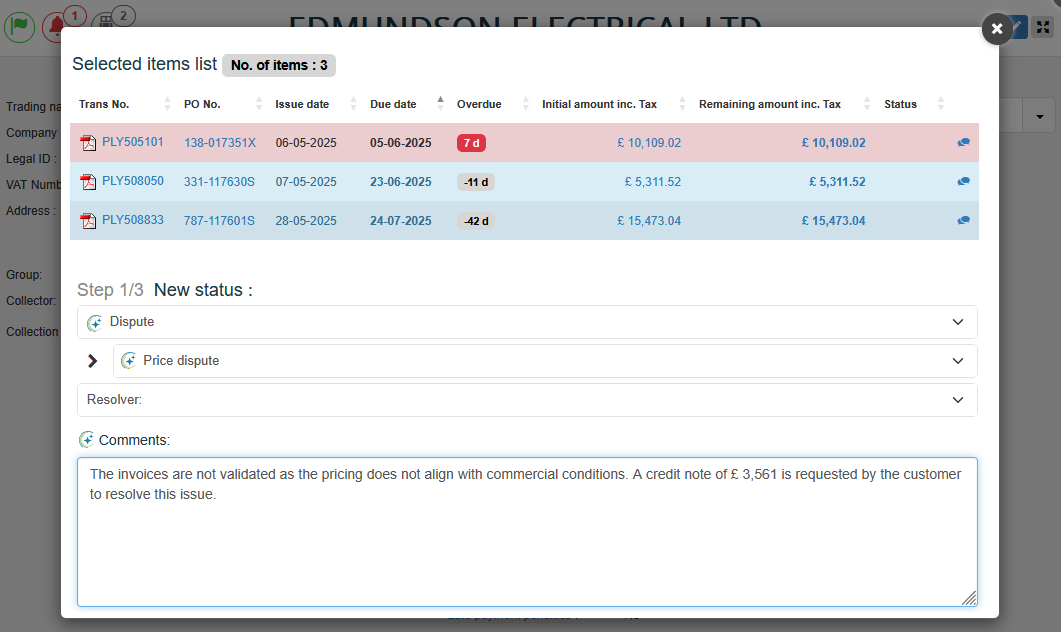Sort by Remaining amount inc. Tax

(x=769, y=104)
